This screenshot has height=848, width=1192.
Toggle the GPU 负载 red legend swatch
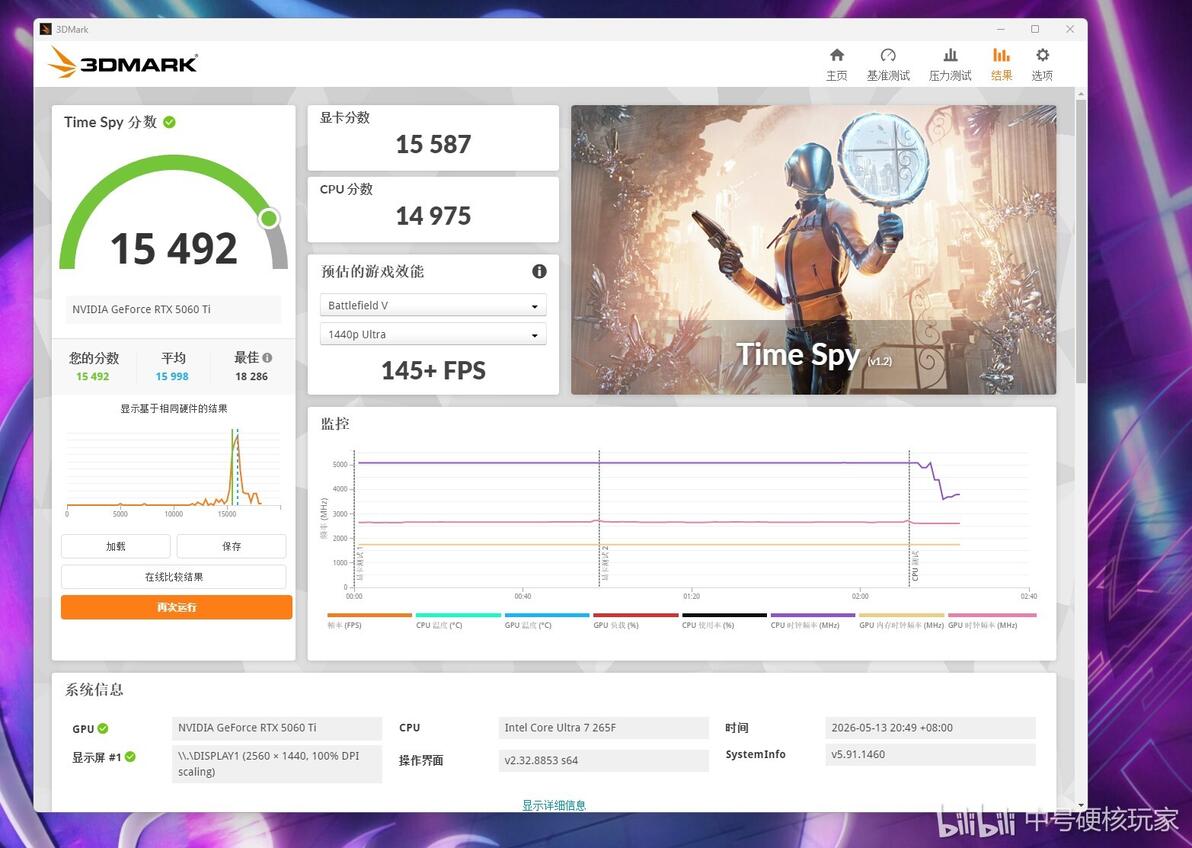[636, 615]
